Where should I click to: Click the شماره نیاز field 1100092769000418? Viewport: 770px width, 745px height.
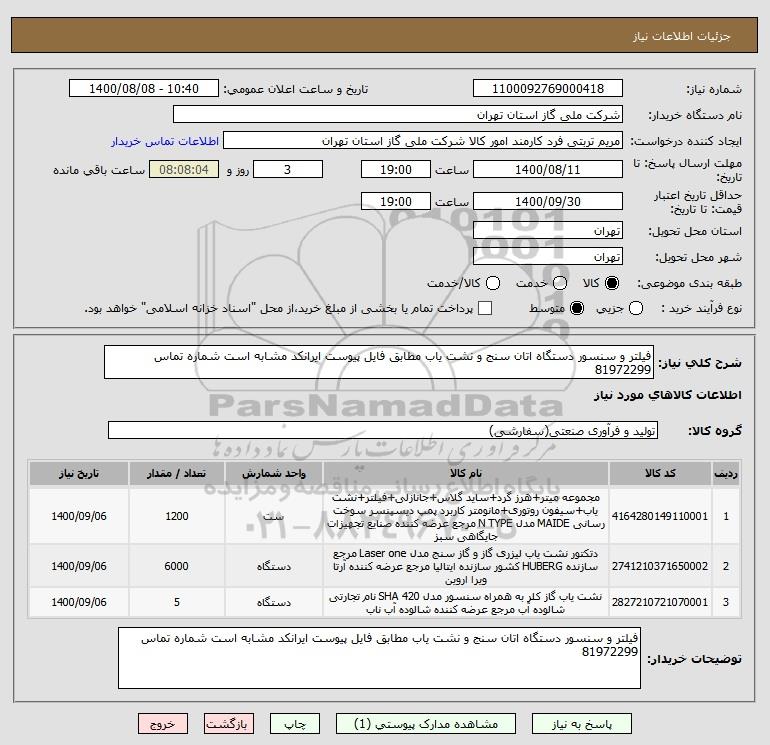pyautogui.click(x=548, y=89)
